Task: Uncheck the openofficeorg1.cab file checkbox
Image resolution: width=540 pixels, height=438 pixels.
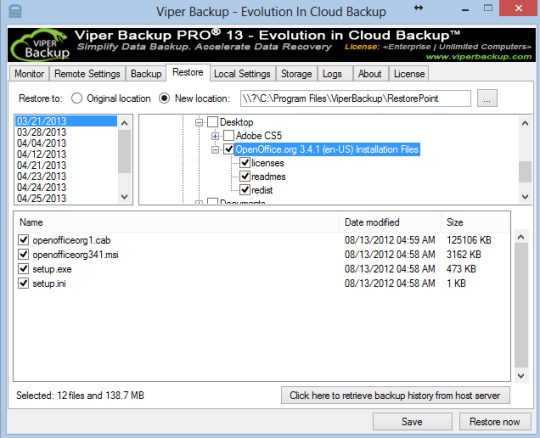Action: (23, 240)
